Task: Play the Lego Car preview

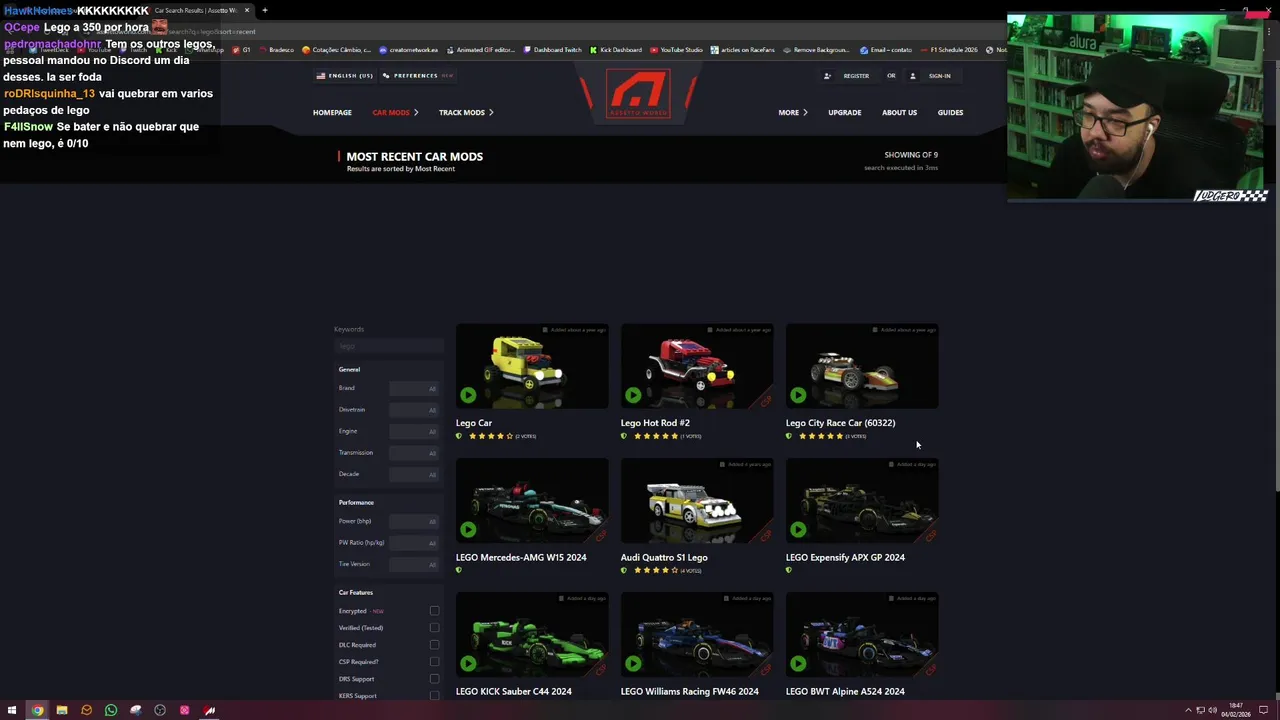Action: 468,395
